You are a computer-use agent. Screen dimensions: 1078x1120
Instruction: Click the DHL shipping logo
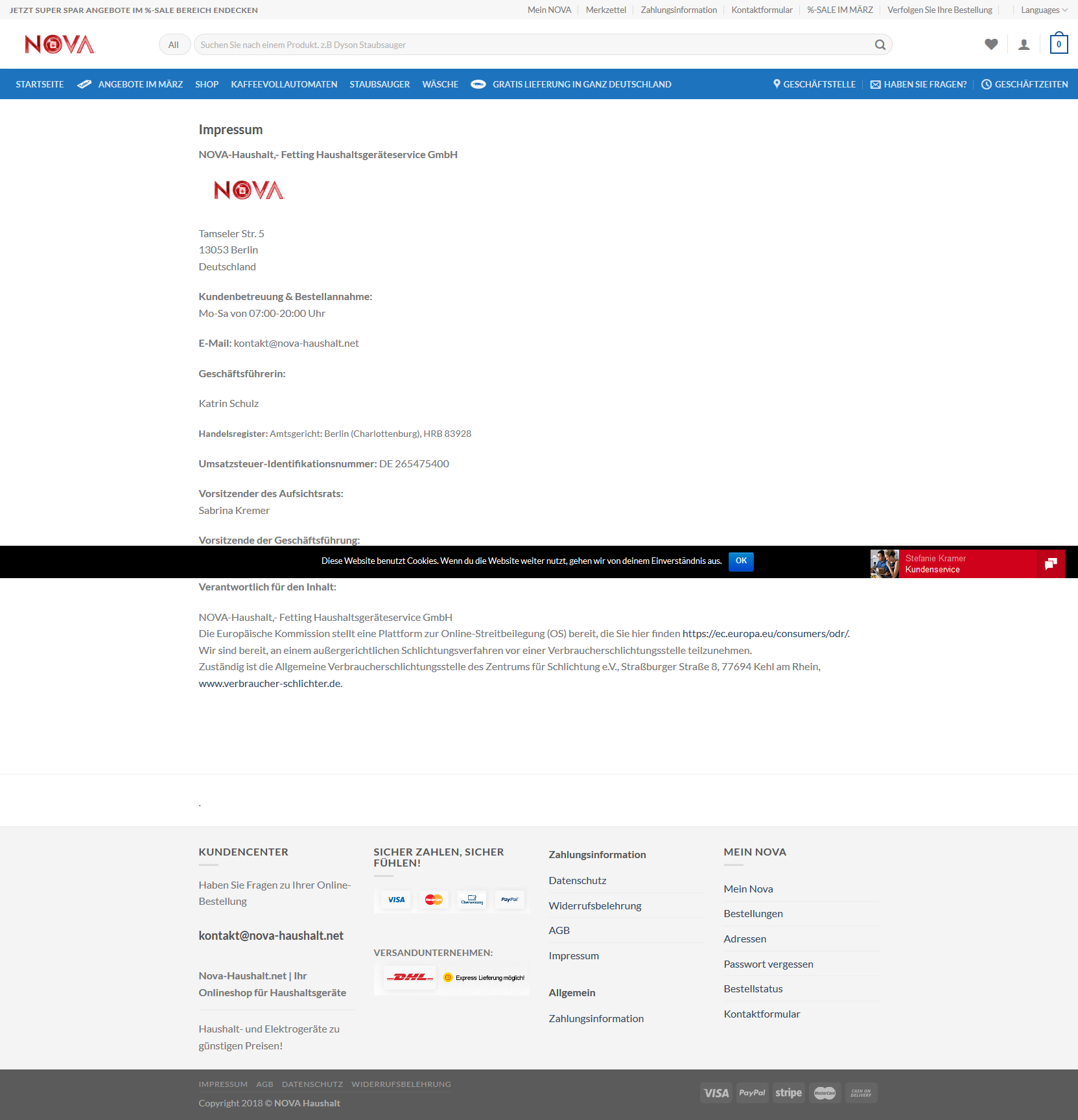tap(410, 977)
